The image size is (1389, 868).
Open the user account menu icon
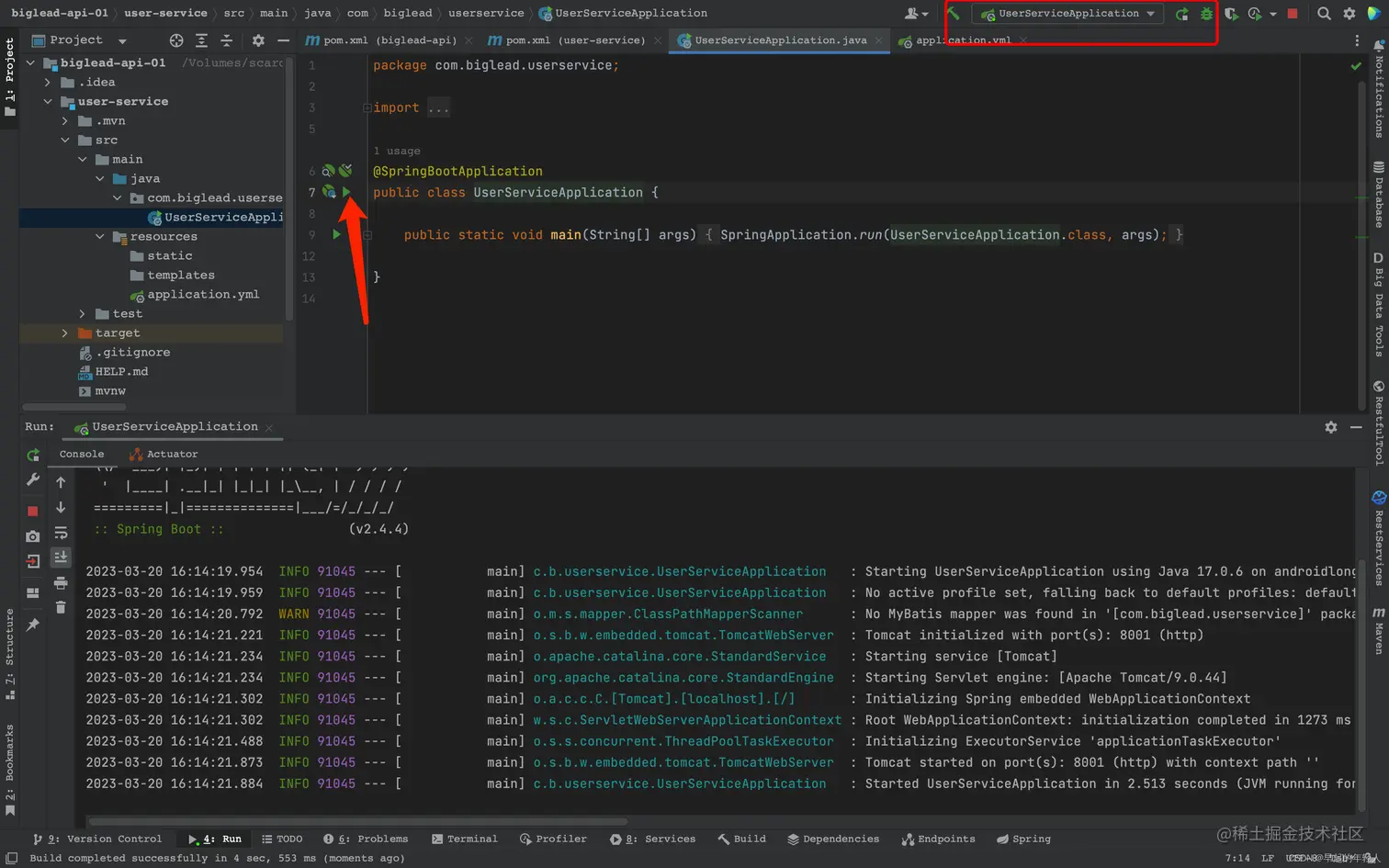click(x=916, y=13)
